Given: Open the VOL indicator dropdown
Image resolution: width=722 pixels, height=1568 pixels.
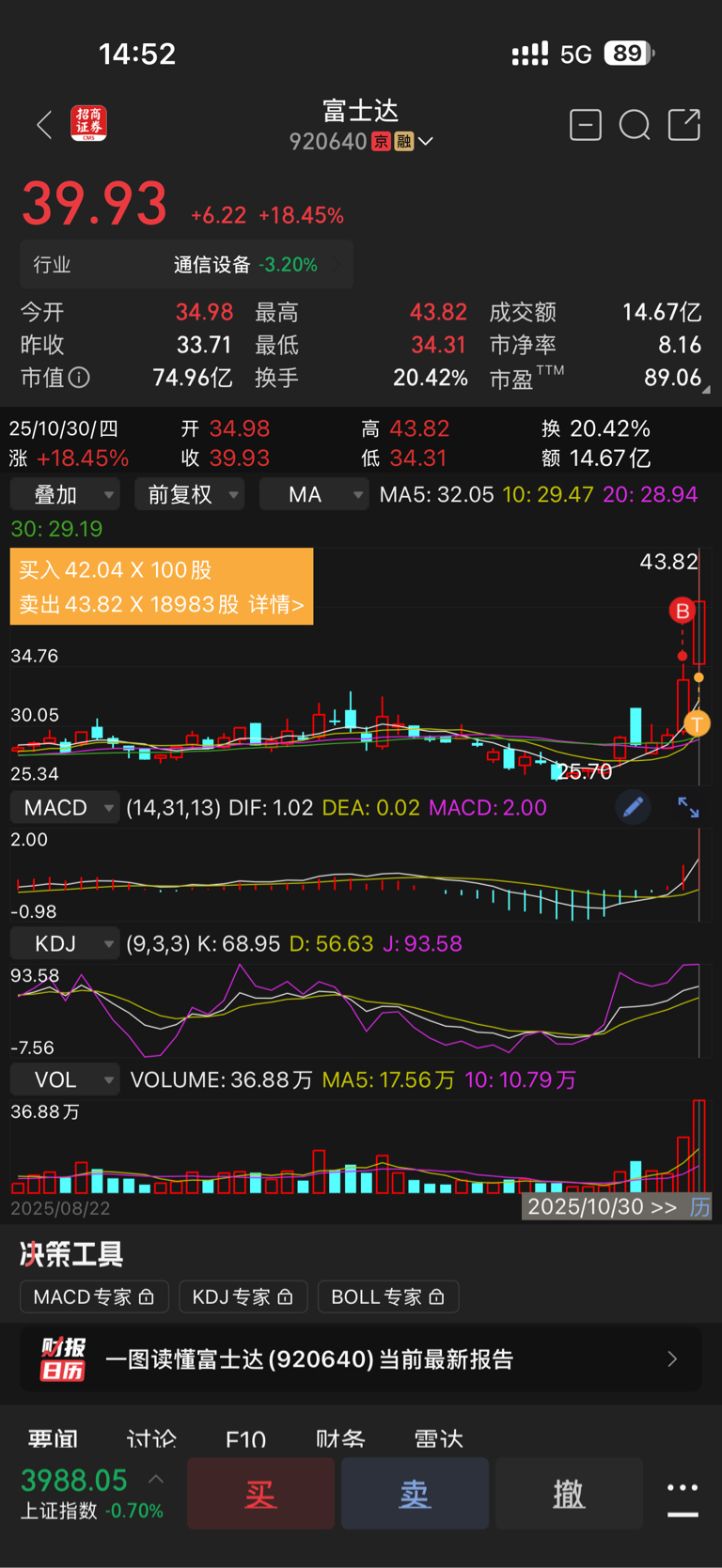Looking at the screenshot, I should [x=65, y=1080].
